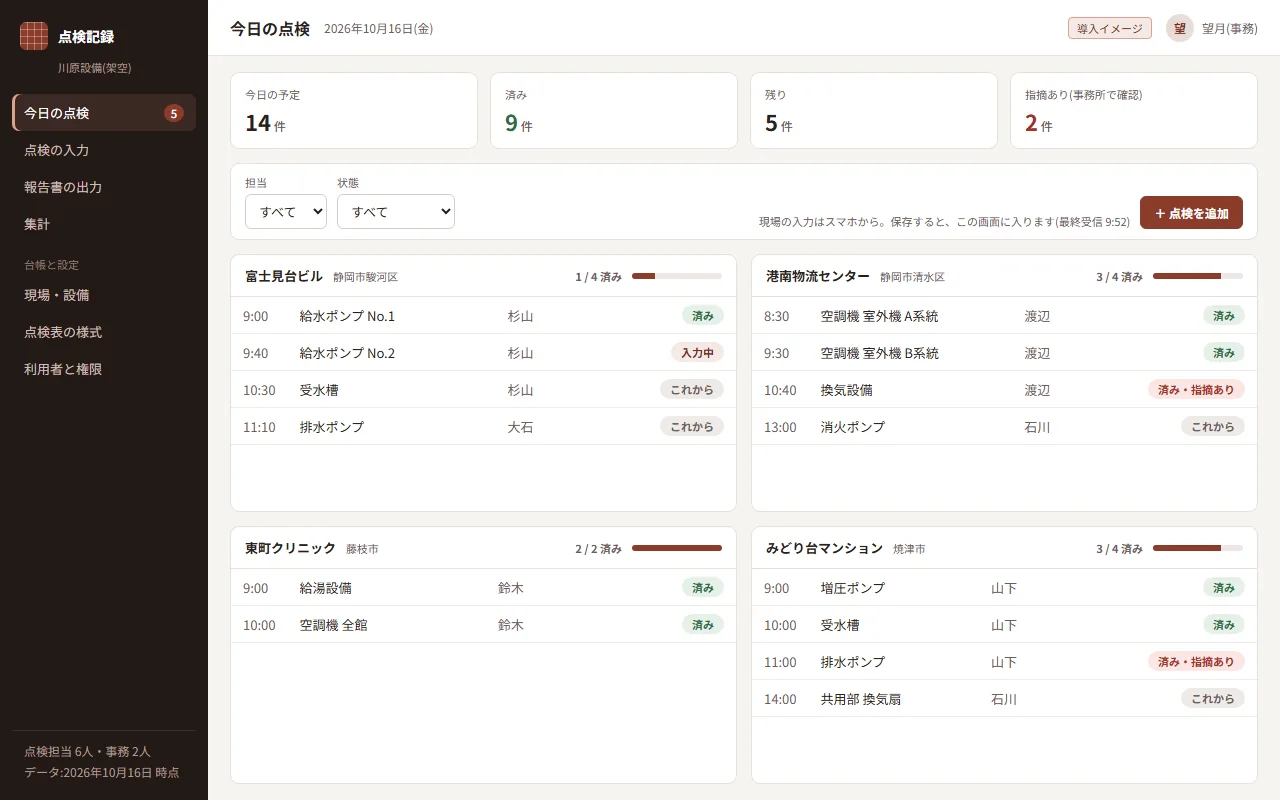The image size is (1280, 800).
Task: Click the 指摘あり 2件 card
Action: pos(1134,111)
